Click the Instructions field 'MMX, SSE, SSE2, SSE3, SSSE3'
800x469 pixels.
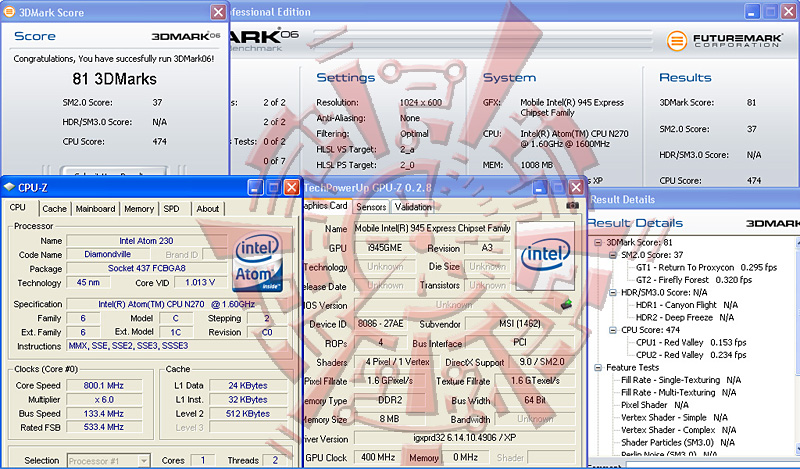click(179, 345)
